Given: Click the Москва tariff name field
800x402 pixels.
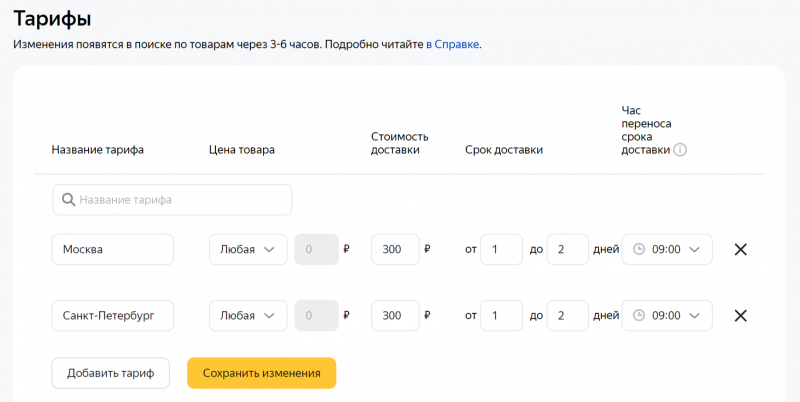Looking at the screenshot, I should tap(112, 250).
